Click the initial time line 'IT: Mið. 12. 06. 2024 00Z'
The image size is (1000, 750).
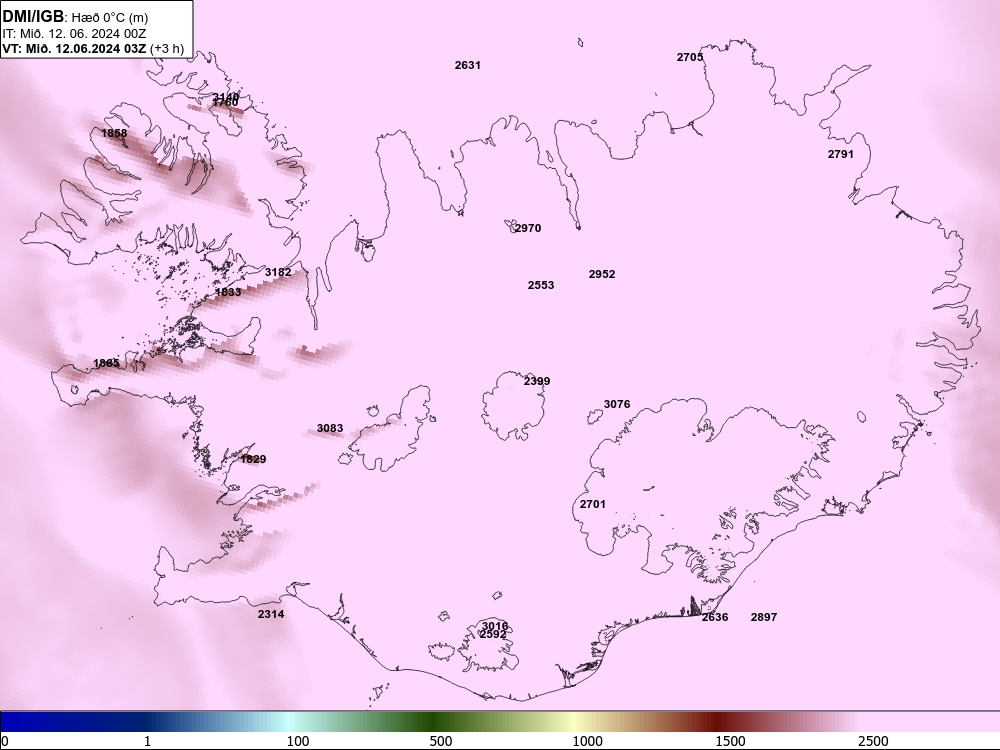pos(75,33)
